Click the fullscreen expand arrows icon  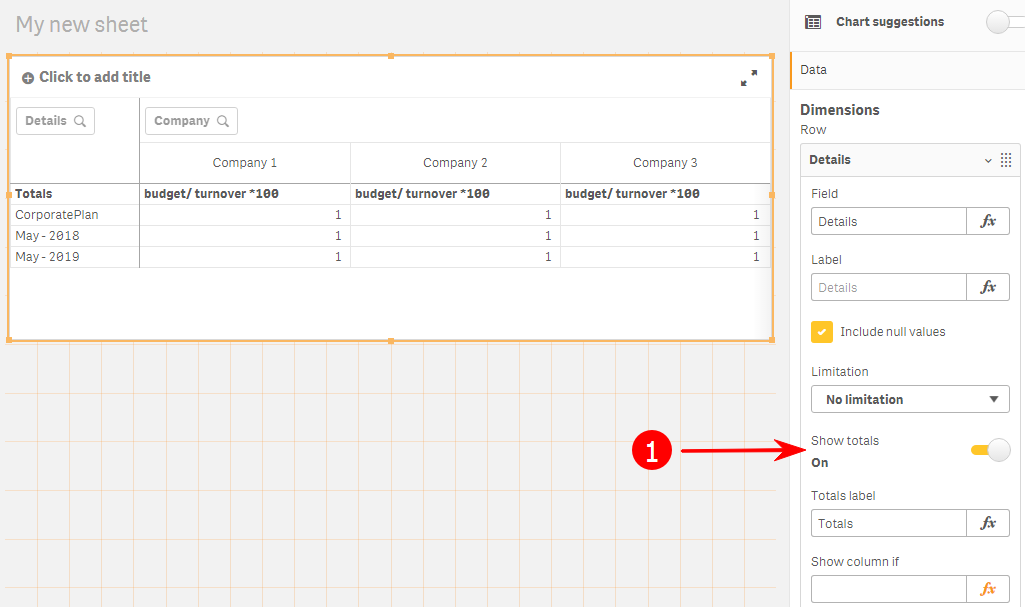(x=748, y=78)
